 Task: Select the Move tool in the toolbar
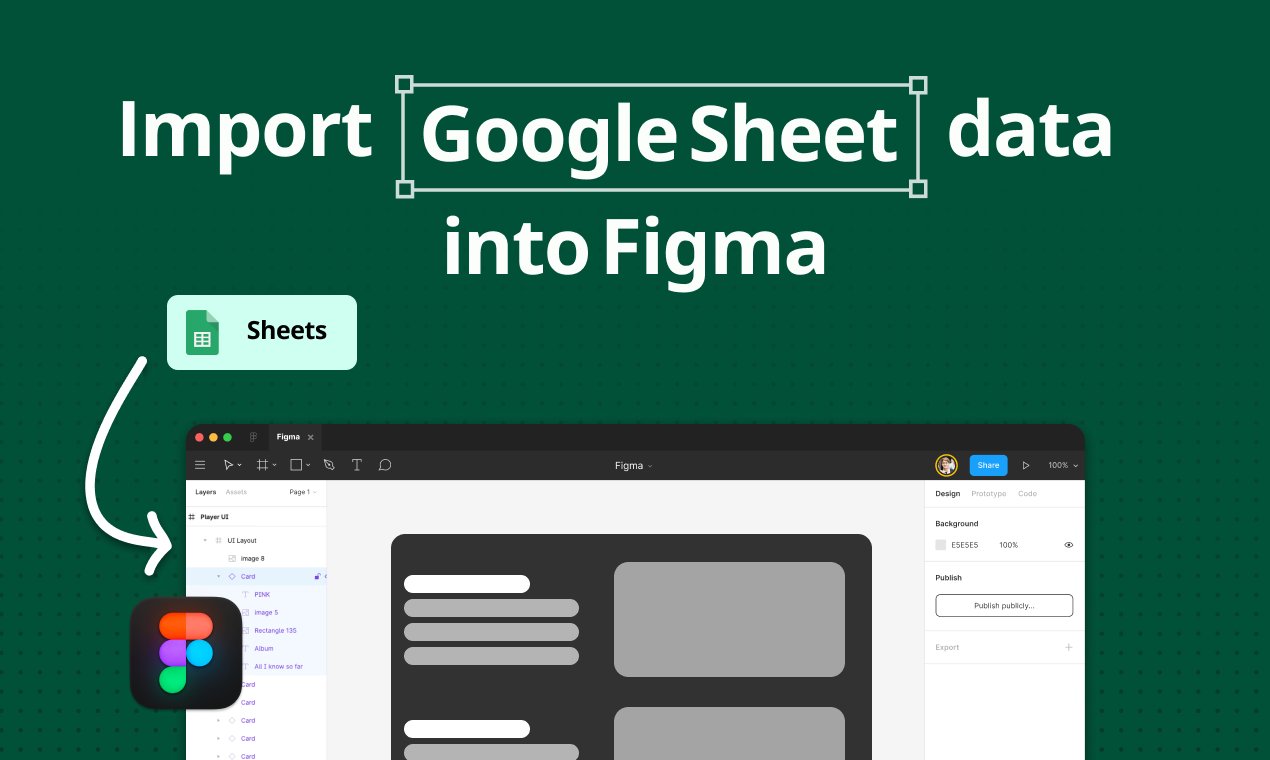228,464
